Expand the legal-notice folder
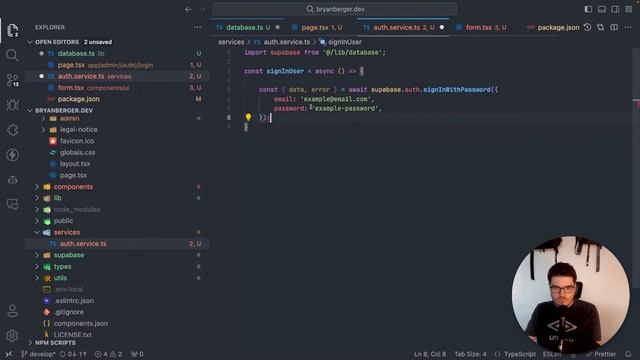The width and height of the screenshot is (640, 360). coord(43,129)
